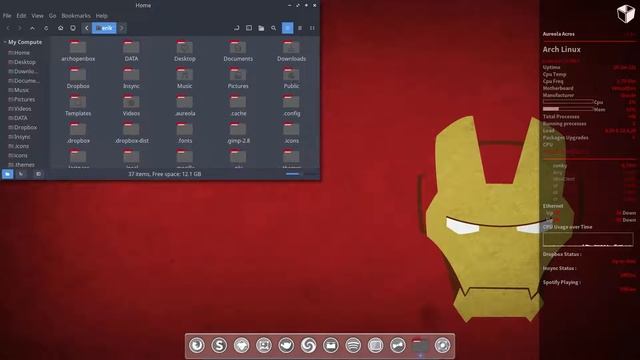640x360 pixels.
Task: Launch the 'S' app from the dock
Action: tap(219, 345)
